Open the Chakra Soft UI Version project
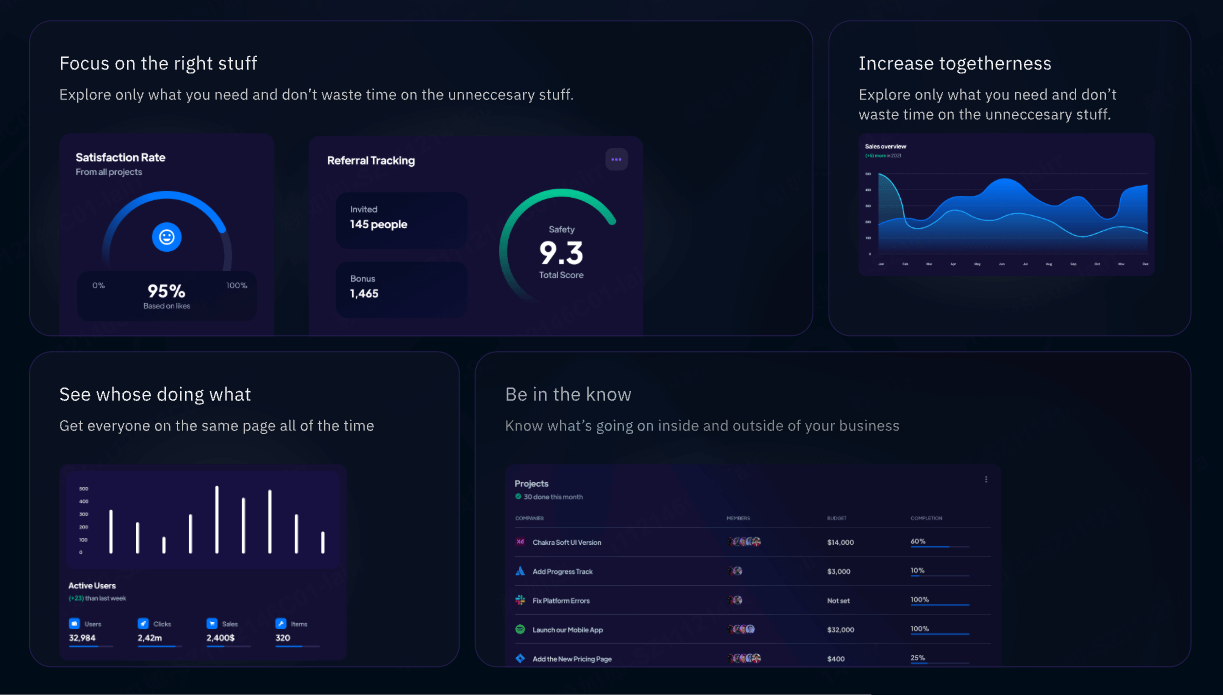Screen dimensions: 1223x695 click(x=567, y=543)
